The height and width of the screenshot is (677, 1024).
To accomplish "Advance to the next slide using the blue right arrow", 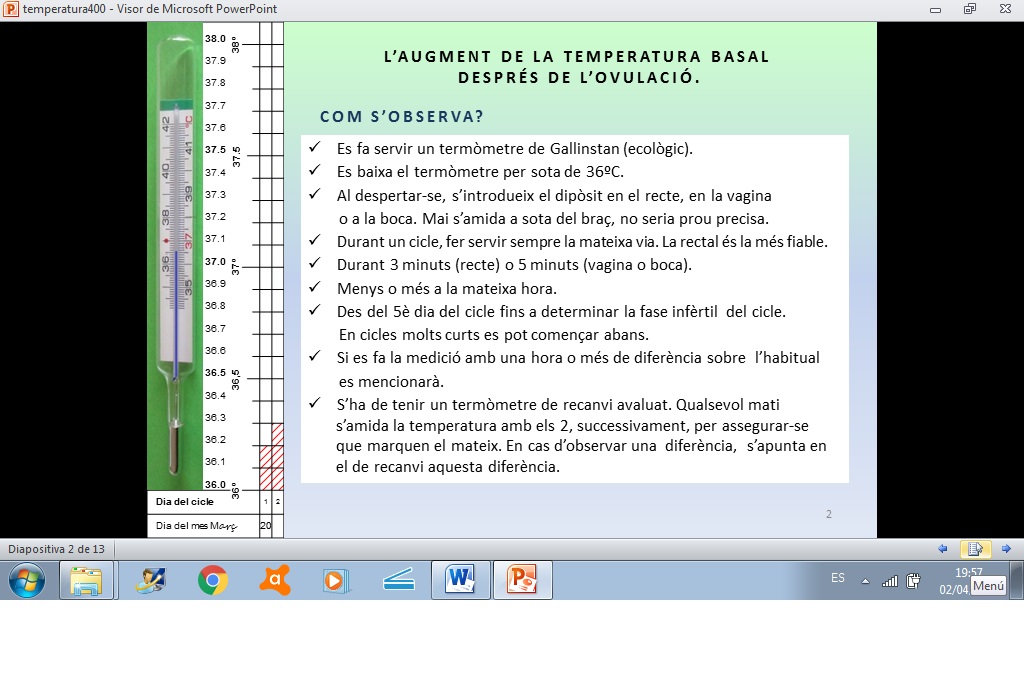I will point(1006,549).
